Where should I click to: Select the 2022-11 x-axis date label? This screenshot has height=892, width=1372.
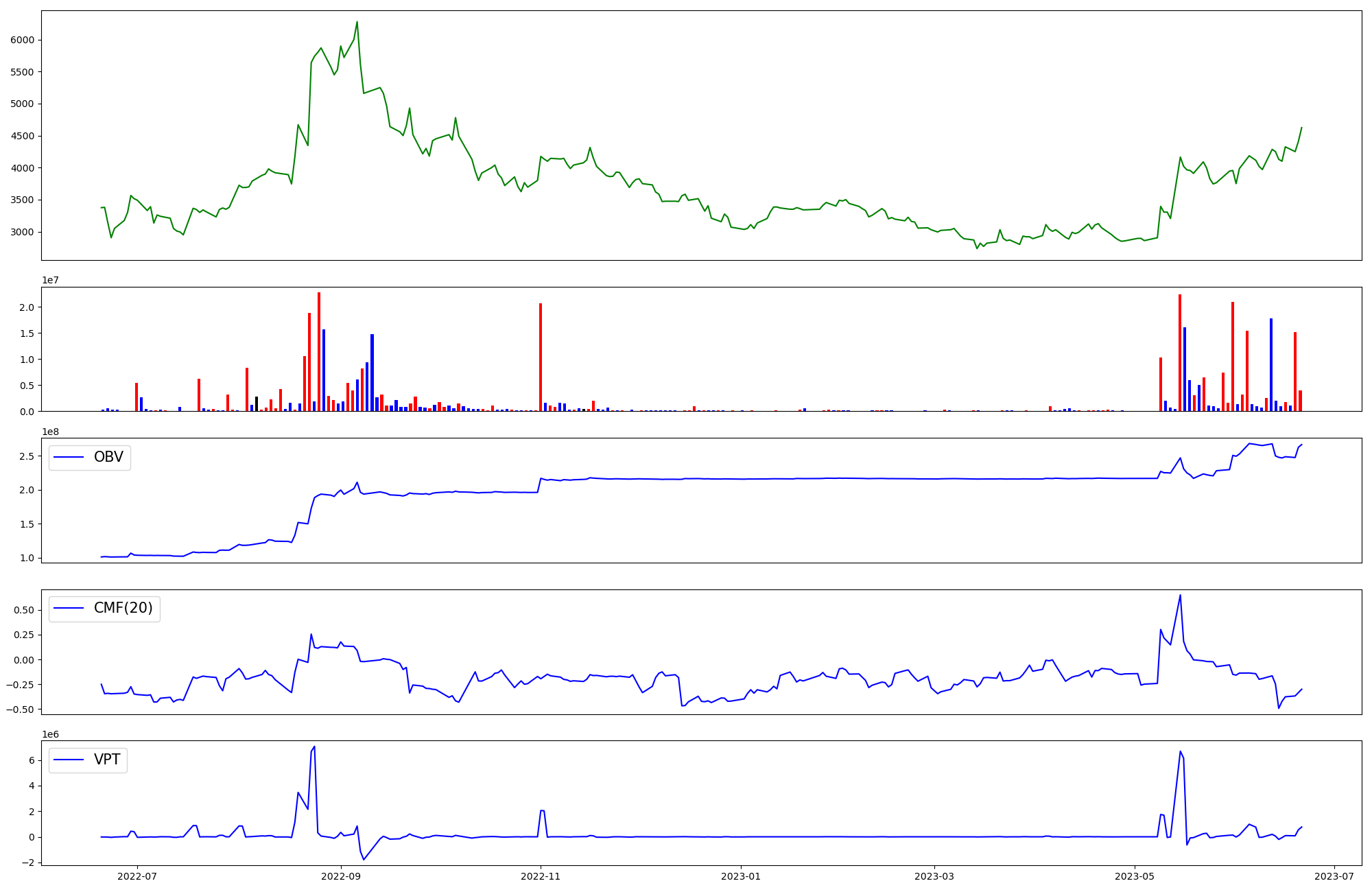pyautogui.click(x=541, y=876)
